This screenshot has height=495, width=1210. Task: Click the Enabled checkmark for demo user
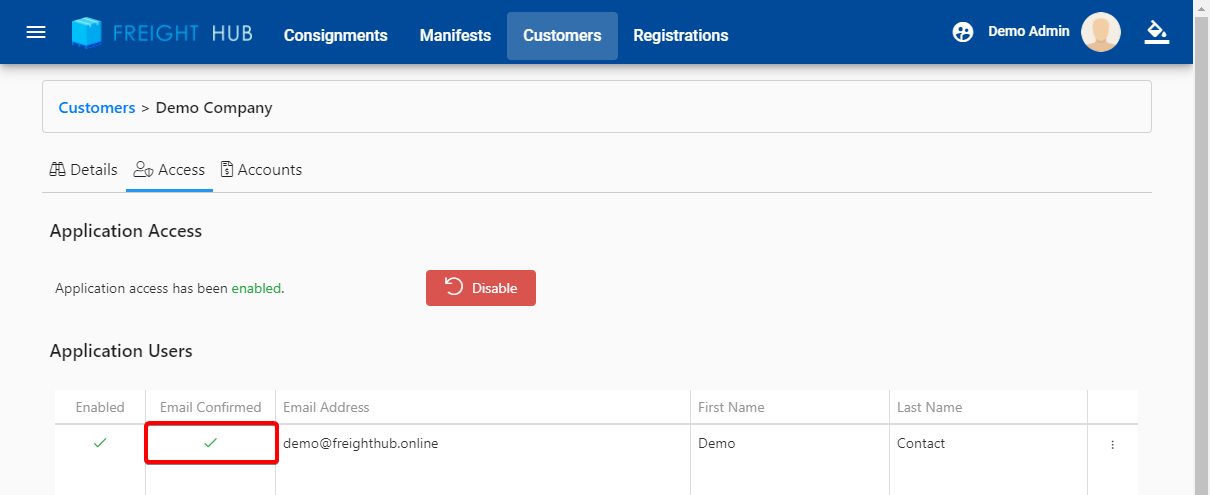coord(100,443)
